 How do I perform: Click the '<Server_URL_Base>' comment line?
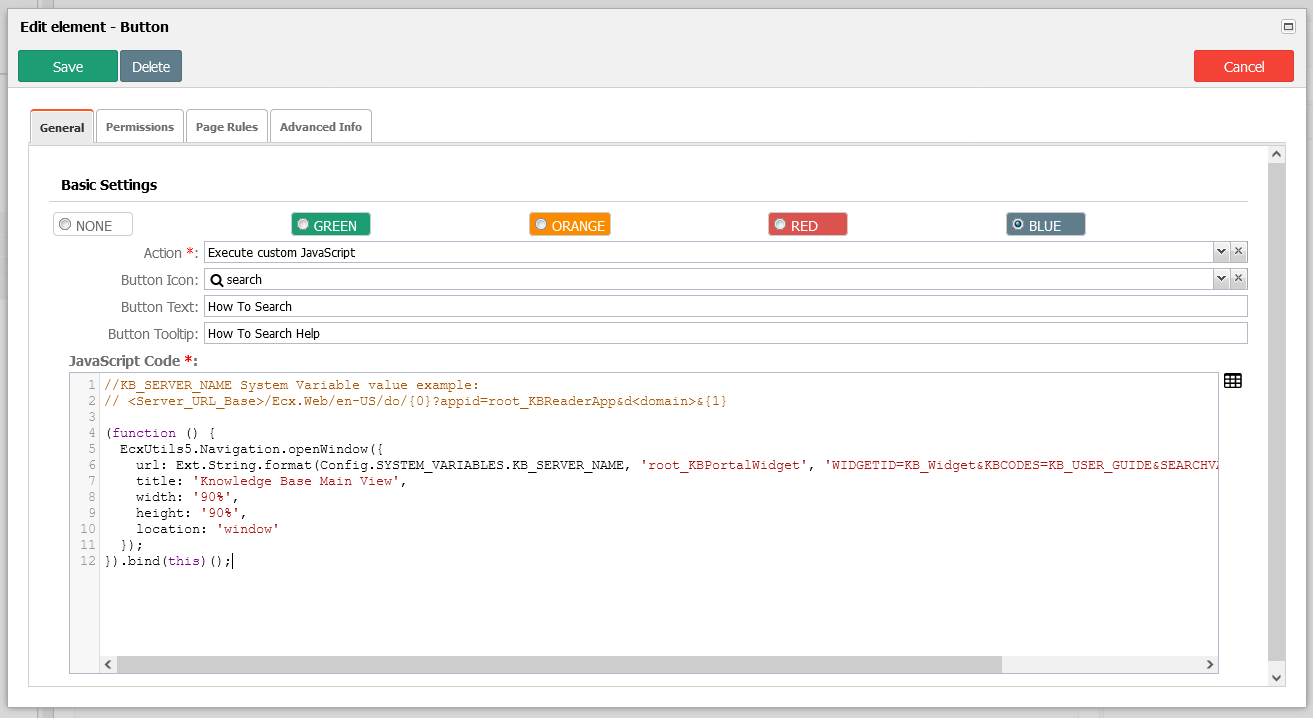pos(415,401)
